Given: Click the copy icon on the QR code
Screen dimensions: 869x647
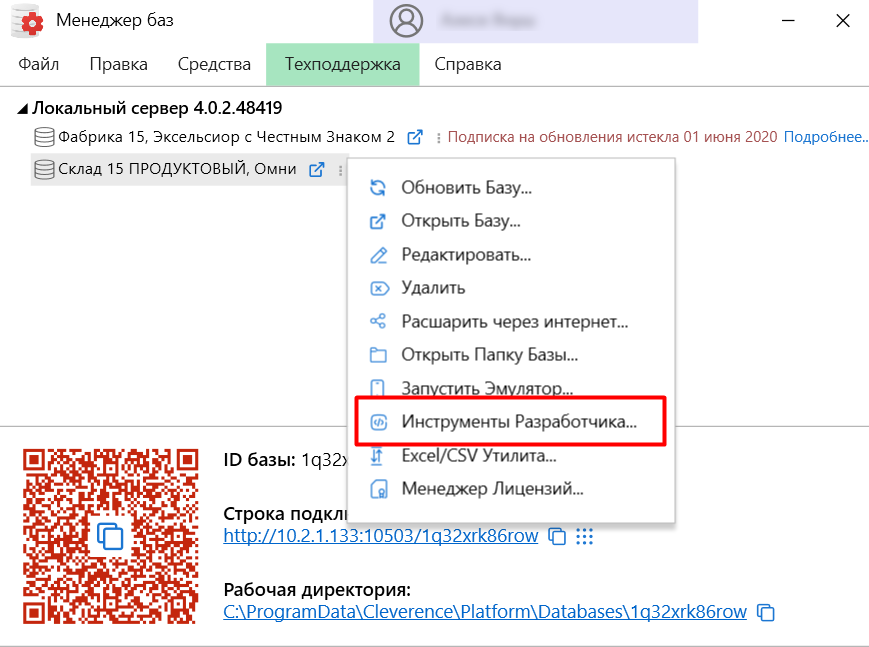Looking at the screenshot, I should pos(110,537).
